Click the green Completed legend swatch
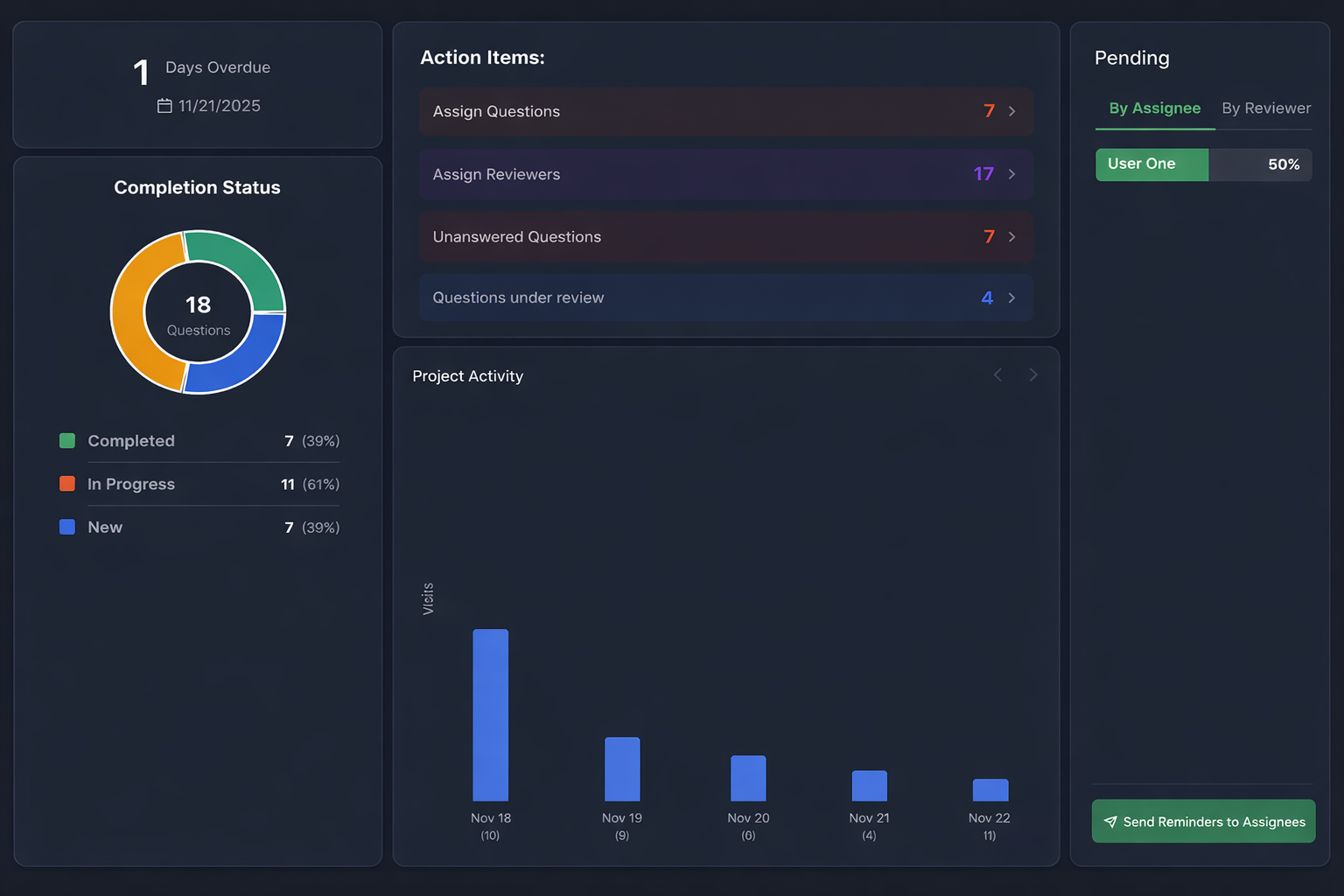This screenshot has width=1344, height=896. coord(66,441)
